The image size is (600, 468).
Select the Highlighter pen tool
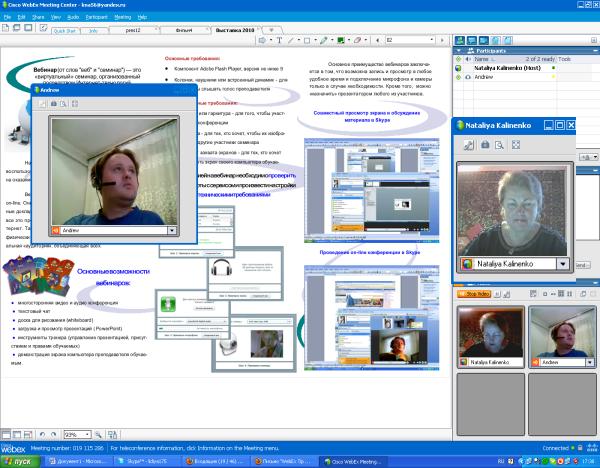(324, 40)
